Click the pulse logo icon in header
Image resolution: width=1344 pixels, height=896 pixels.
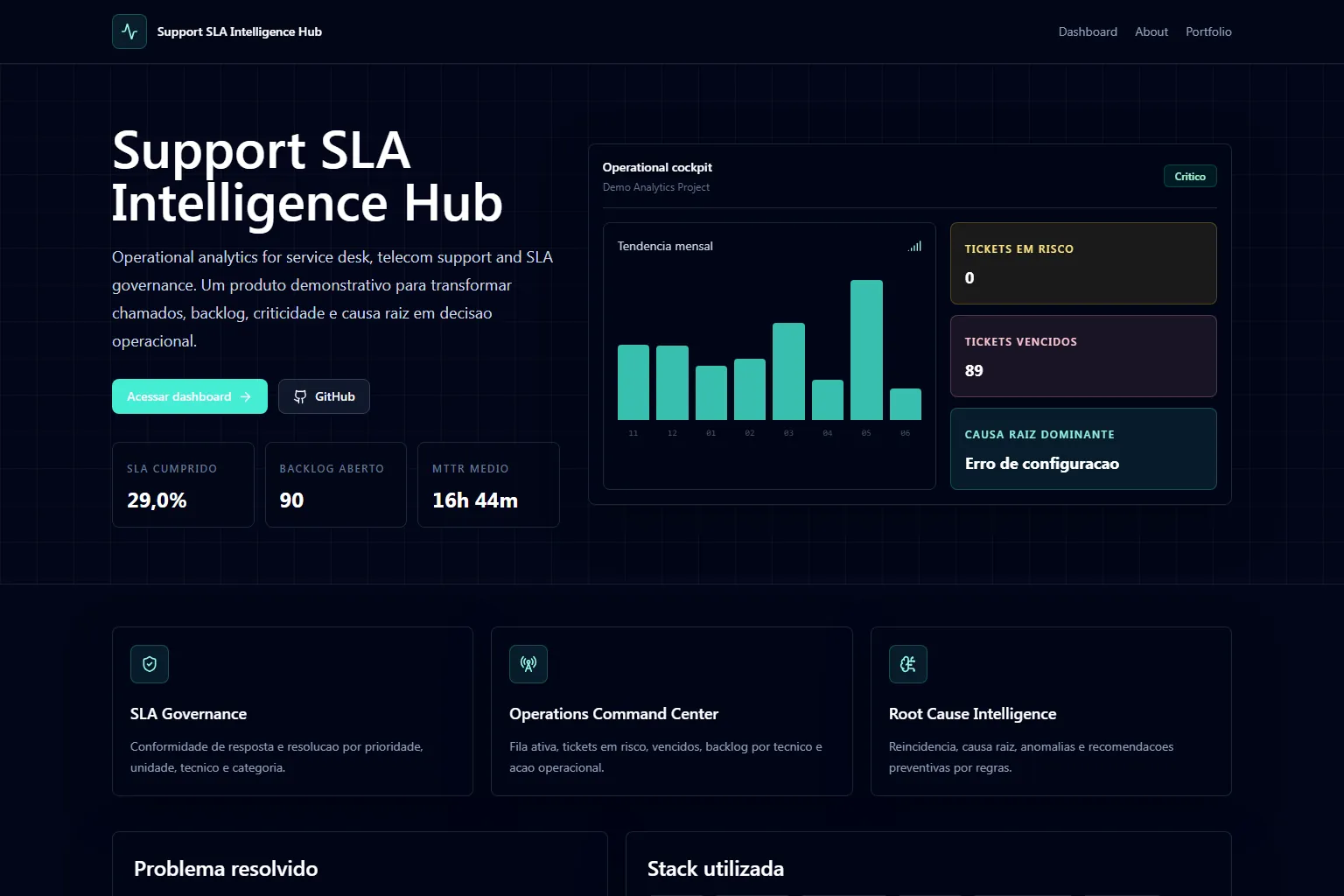tap(129, 31)
